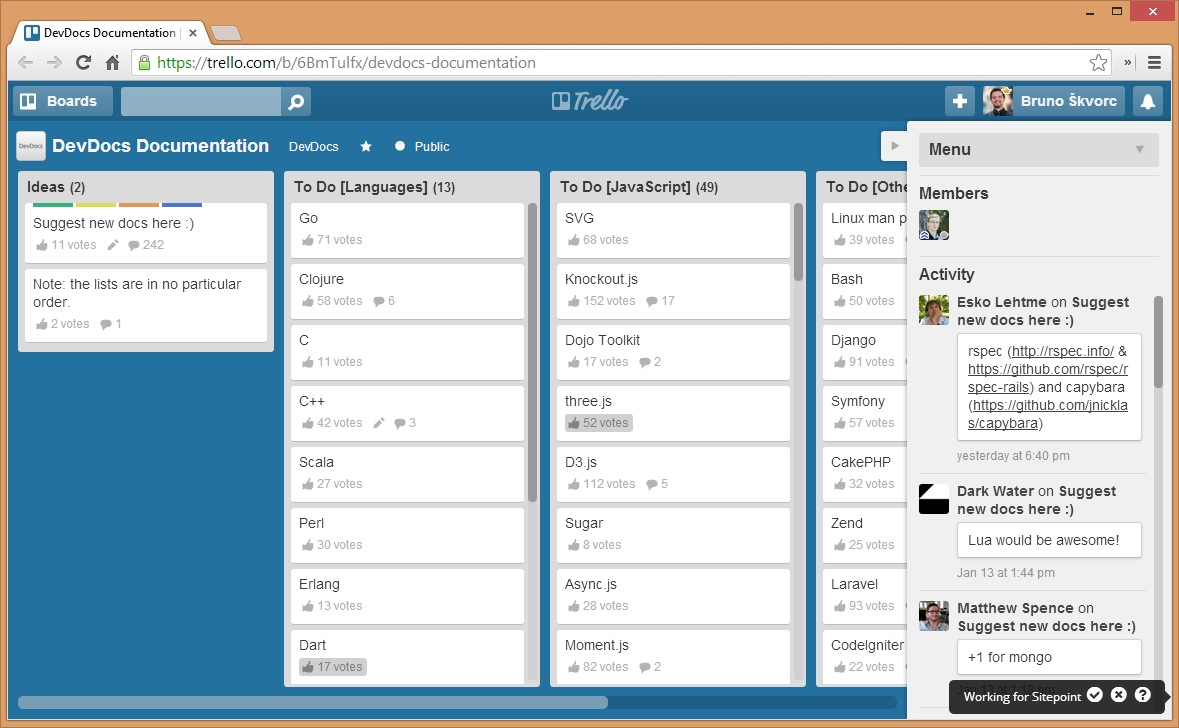Image resolution: width=1179 pixels, height=728 pixels.
Task: Click the DevDocs board logo thumbnail
Action: pos(31,146)
